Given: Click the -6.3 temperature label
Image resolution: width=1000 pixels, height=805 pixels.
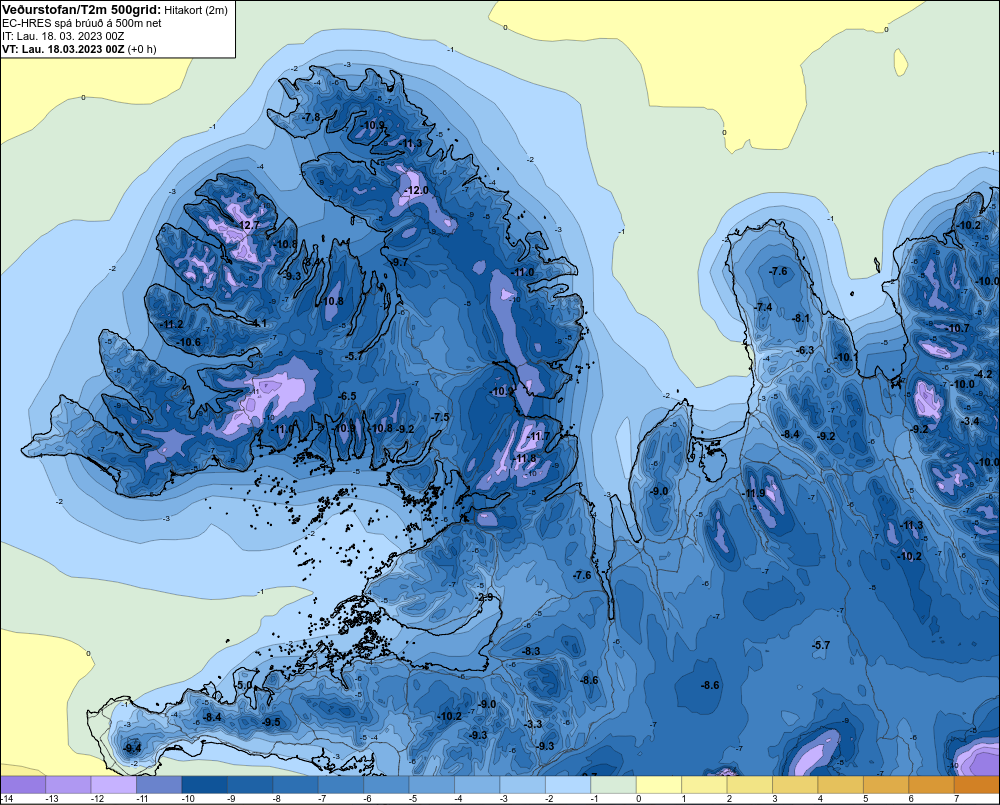Looking at the screenshot, I should coord(805,350).
